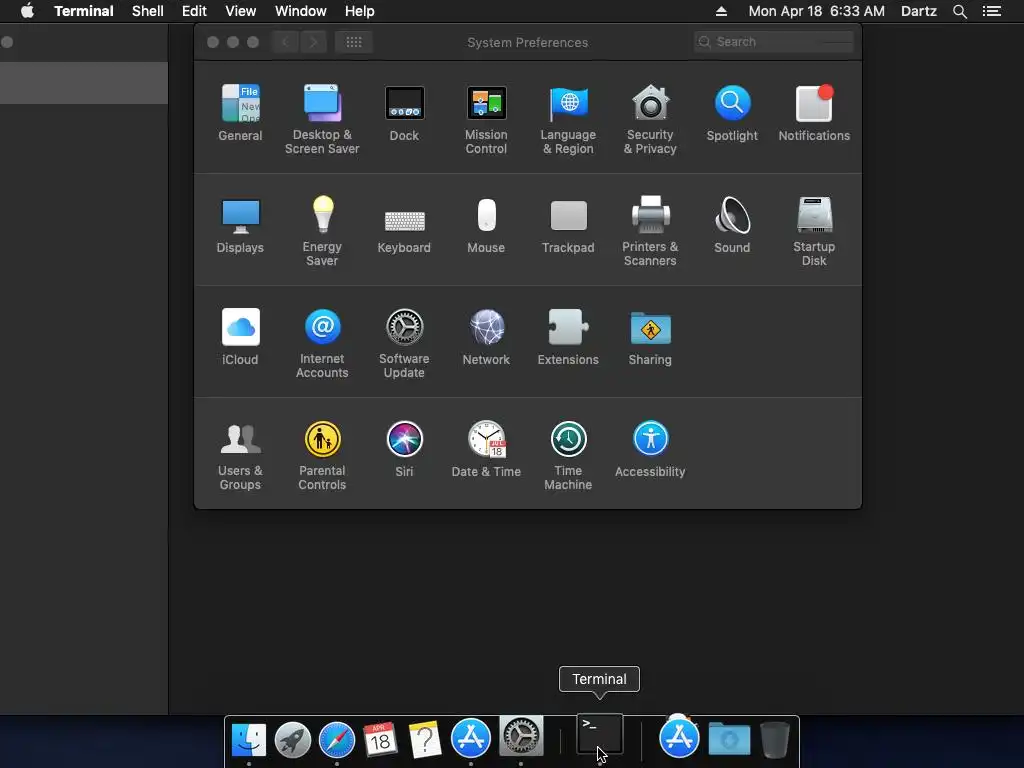1024x768 pixels.
Task: Click System Preferences gear in the Dock
Action: (520, 735)
